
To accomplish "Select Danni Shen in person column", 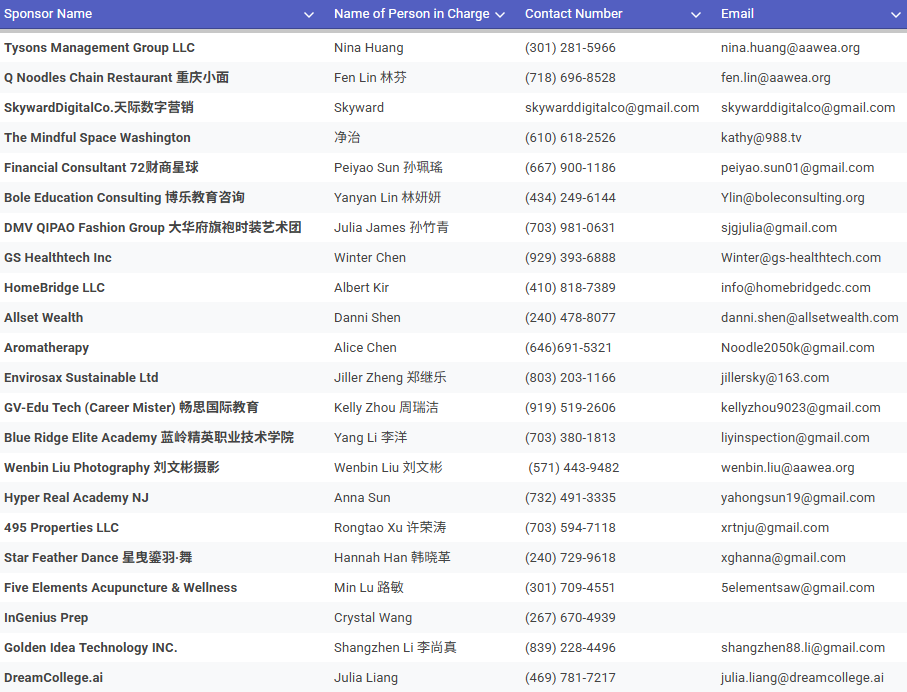I will (367, 318).
